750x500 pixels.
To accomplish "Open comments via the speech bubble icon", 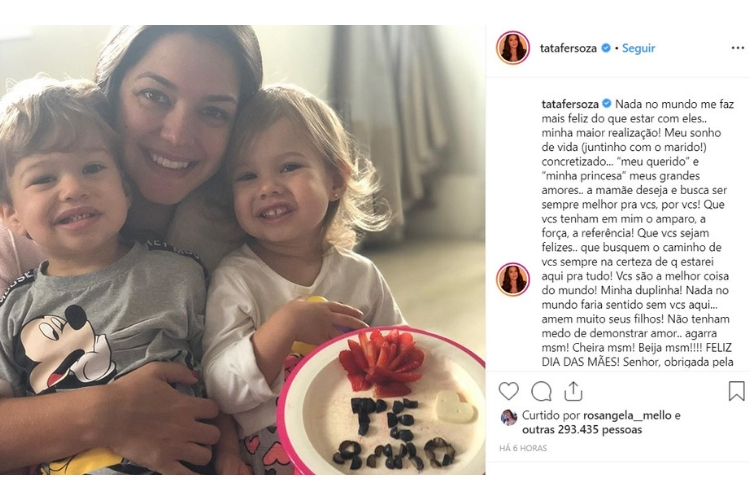I will (541, 391).
